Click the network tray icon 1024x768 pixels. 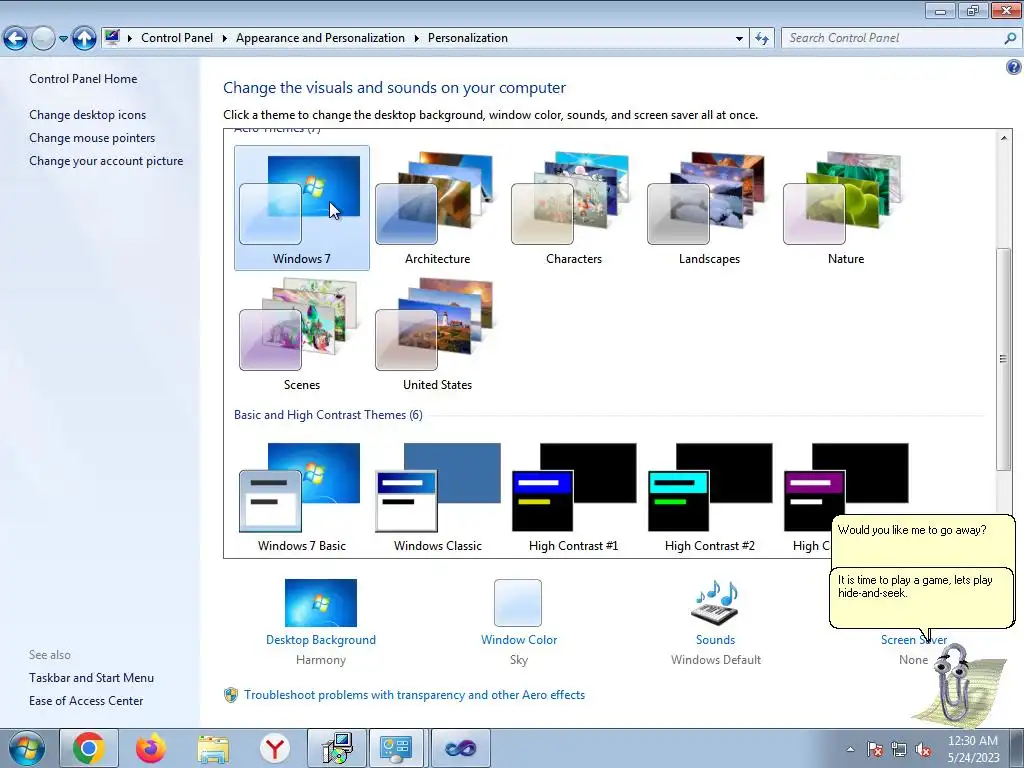click(x=899, y=750)
